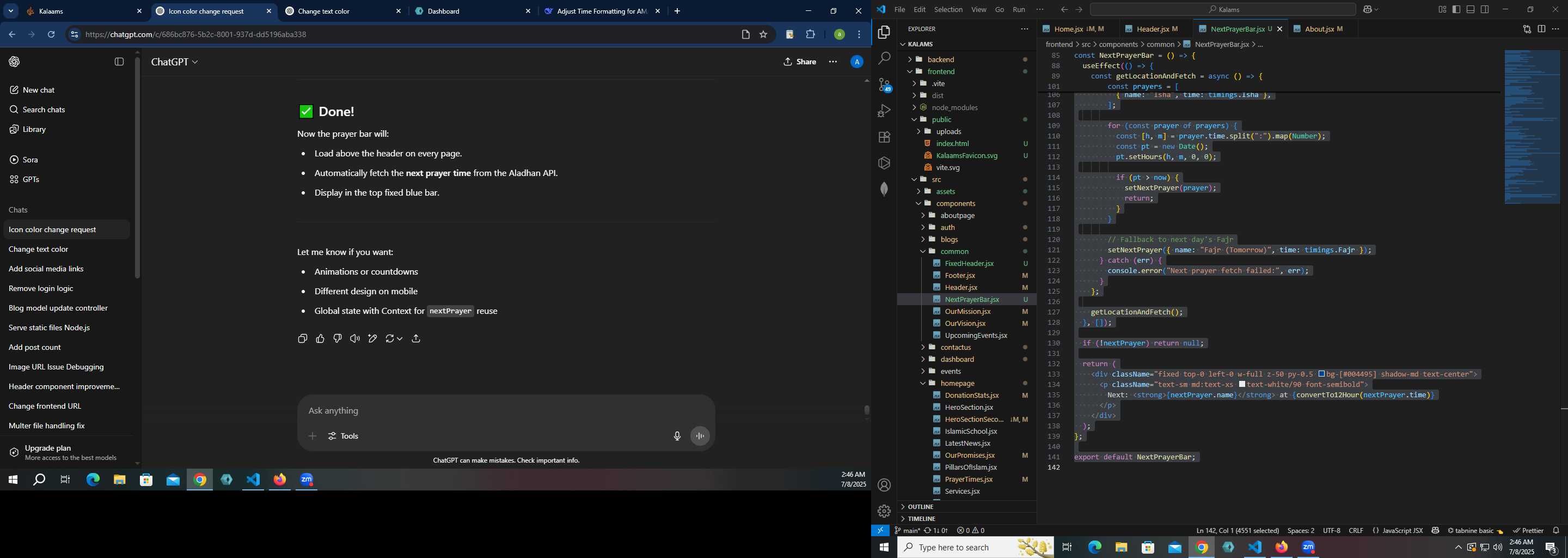Image resolution: width=1568 pixels, height=558 pixels.
Task: Open PrayerTimes.jsx in explorer
Action: pos(969,480)
